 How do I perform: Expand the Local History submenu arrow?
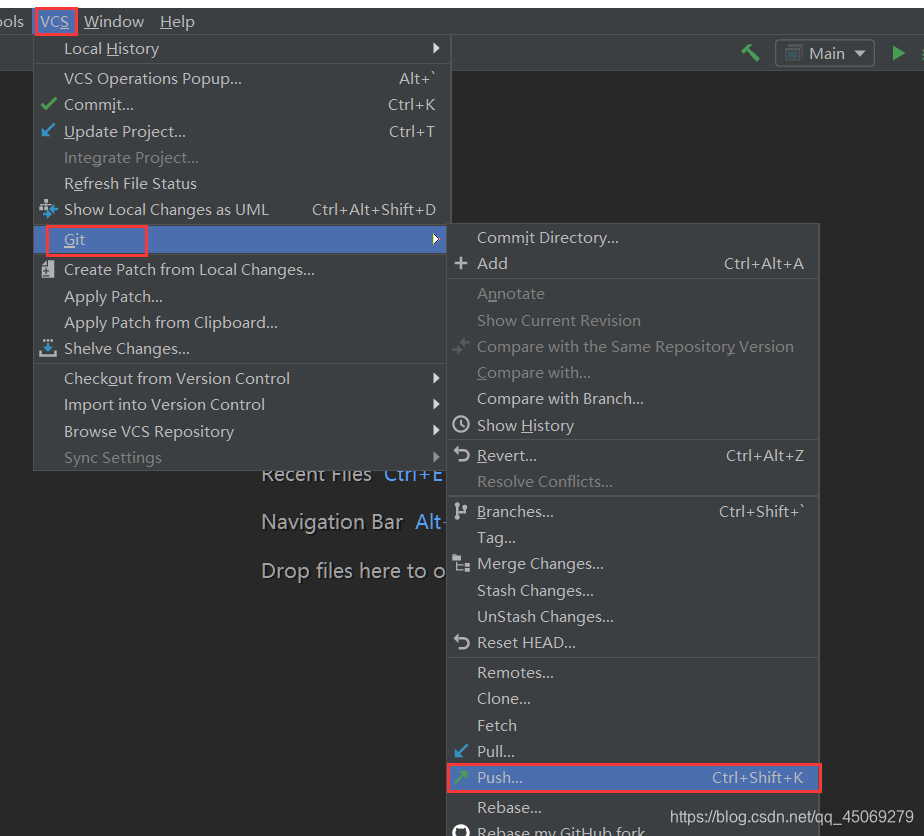point(436,48)
